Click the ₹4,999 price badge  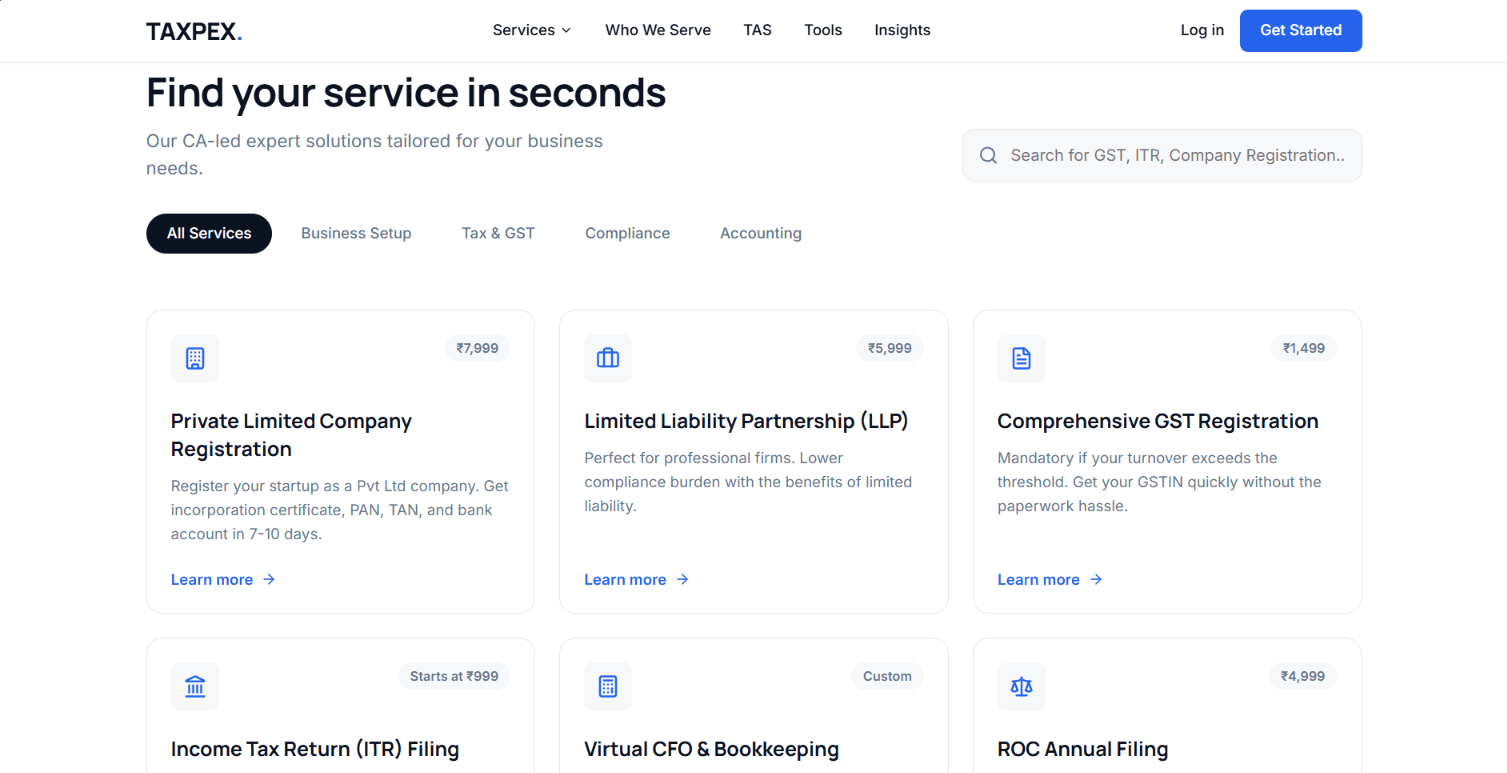tap(1303, 676)
